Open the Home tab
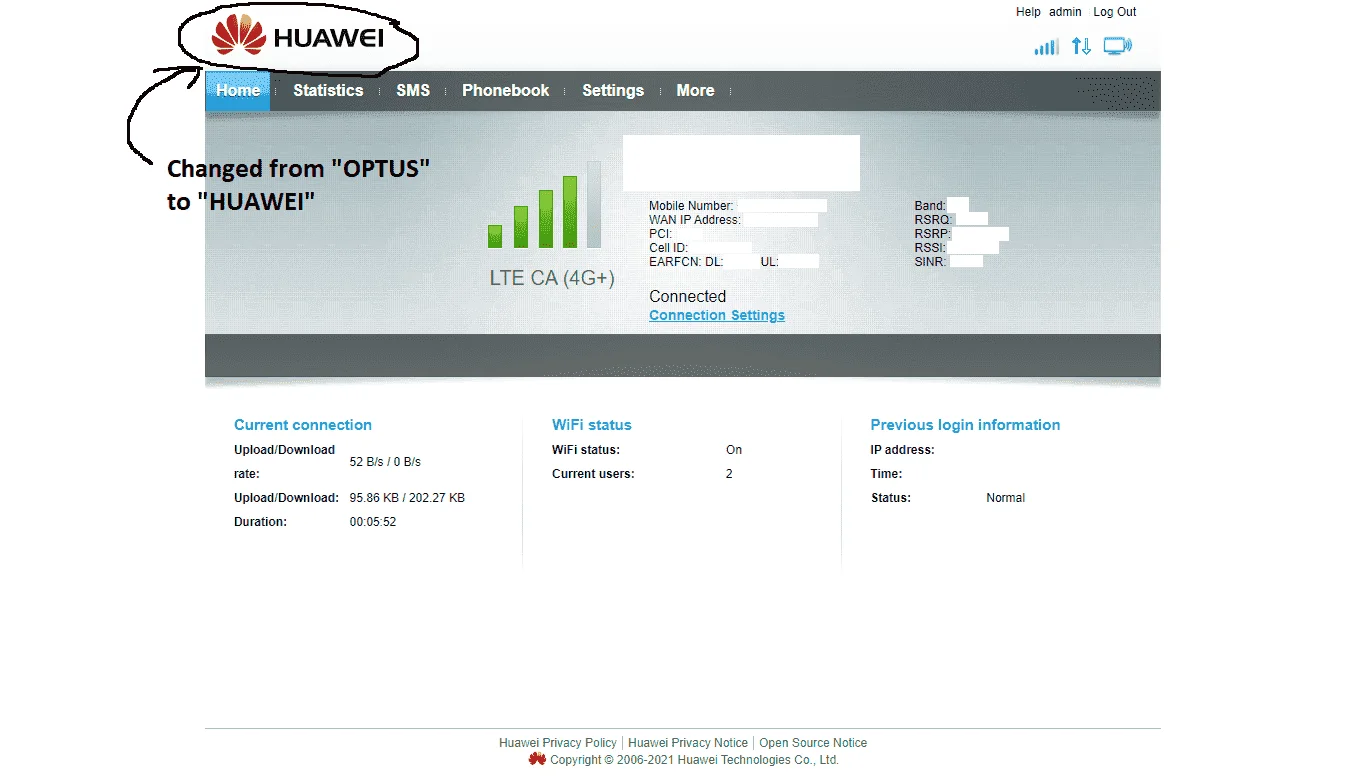This screenshot has width=1366, height=778. (238, 90)
